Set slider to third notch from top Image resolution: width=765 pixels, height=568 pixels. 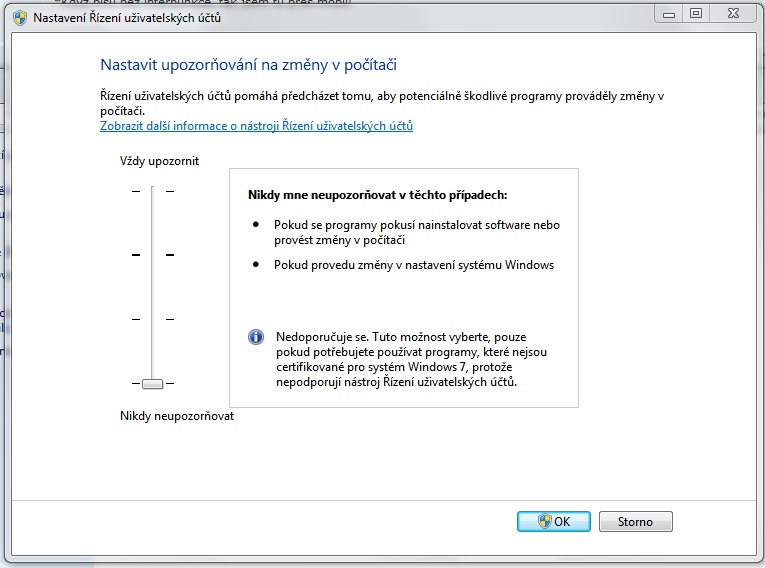click(152, 319)
